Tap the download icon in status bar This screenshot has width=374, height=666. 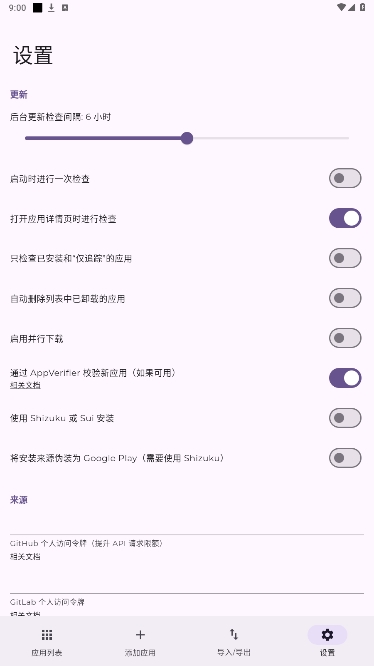pyautogui.click(x=51, y=8)
